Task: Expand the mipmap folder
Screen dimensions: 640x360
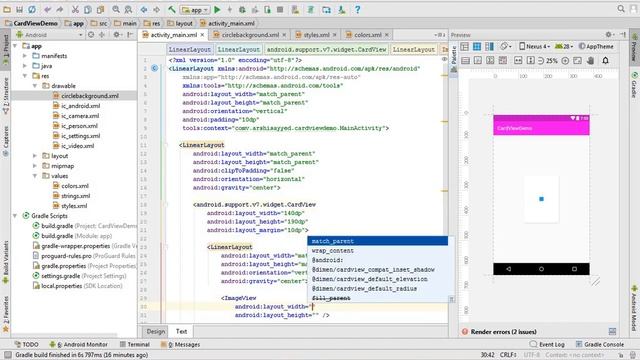Action: [x=35, y=166]
